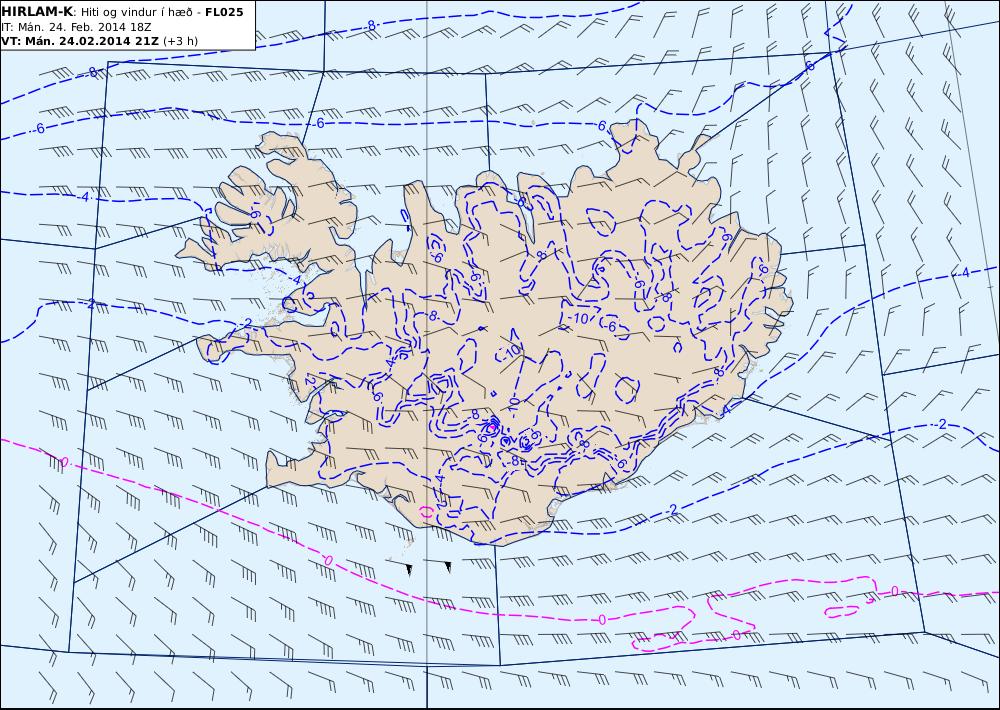Click the '(+3 h)' forecast offset text
Image resolution: width=1000 pixels, height=710 pixels.
click(x=180, y=41)
